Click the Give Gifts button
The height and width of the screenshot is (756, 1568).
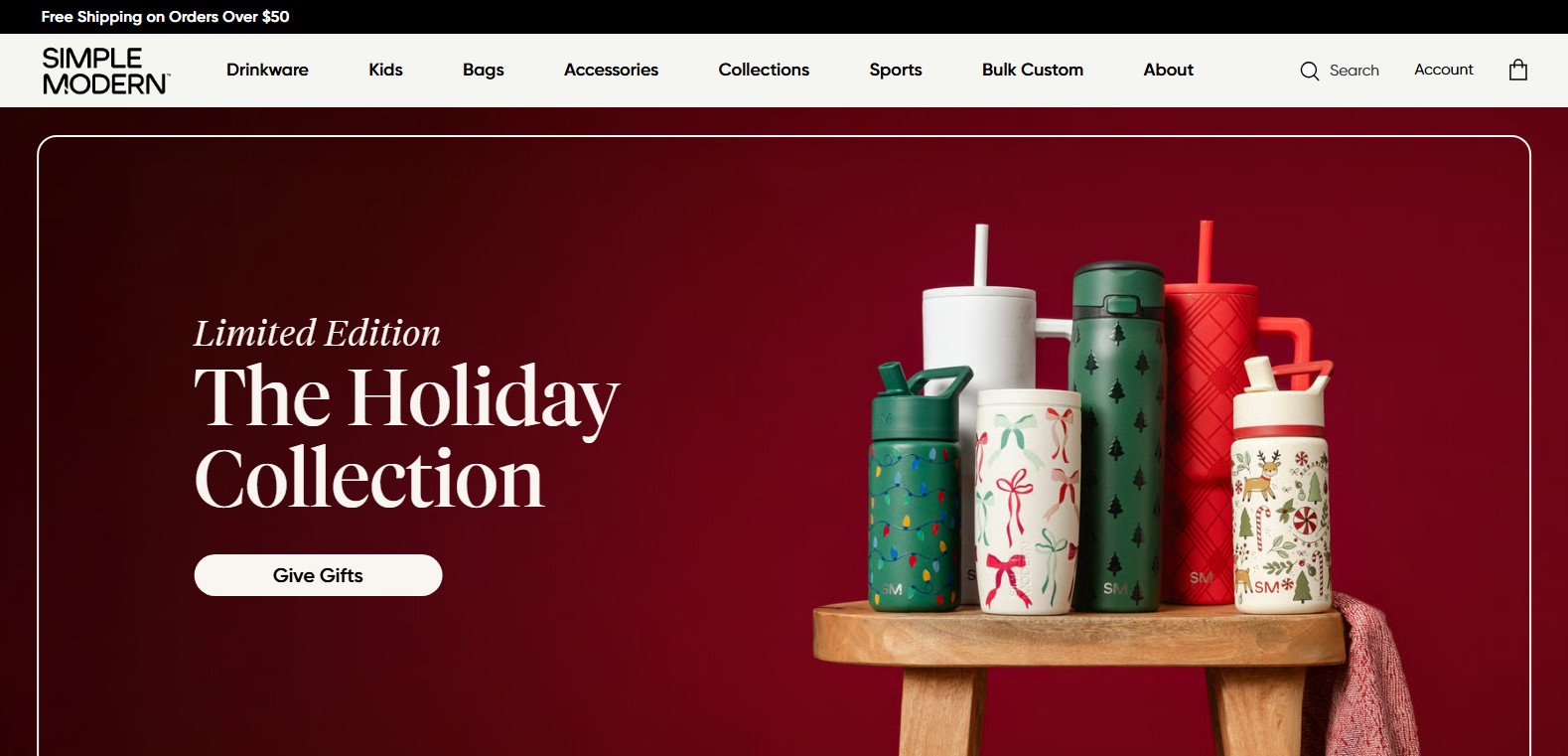(x=318, y=575)
